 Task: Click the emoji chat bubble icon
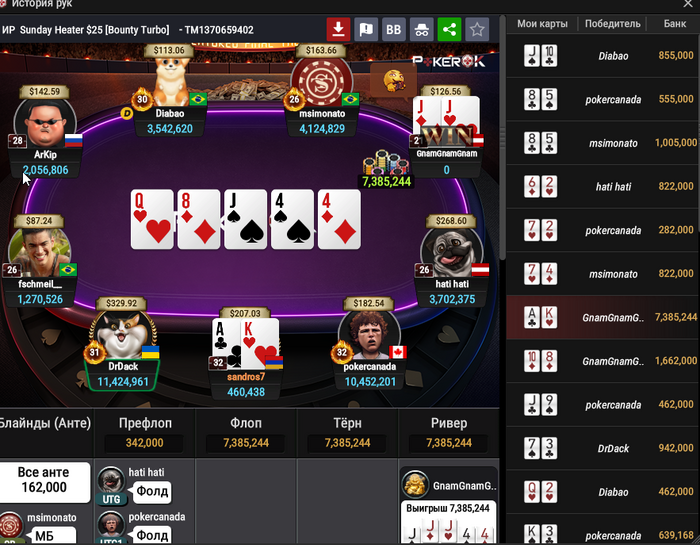point(393,81)
